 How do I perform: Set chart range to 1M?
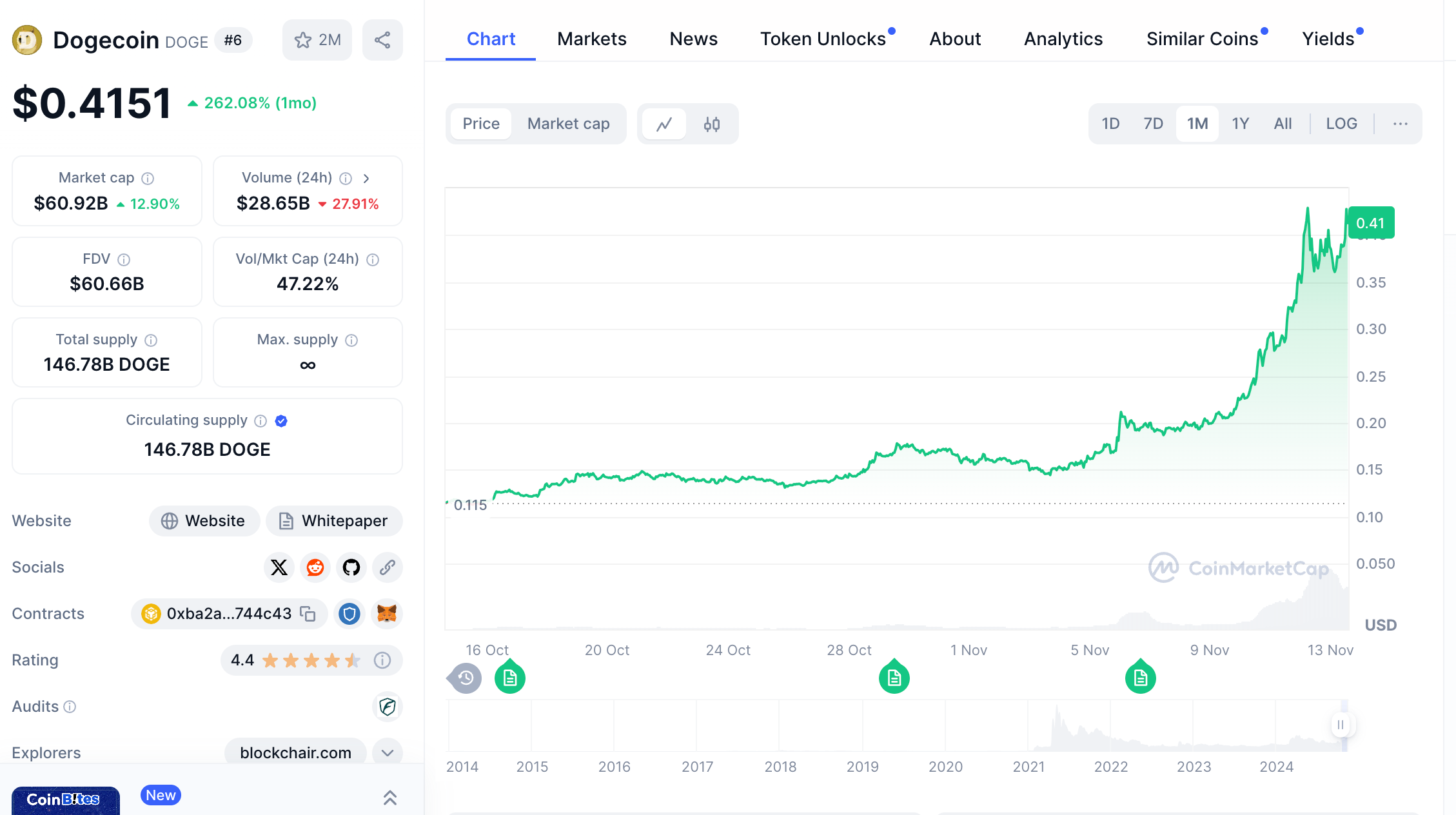(x=1197, y=124)
